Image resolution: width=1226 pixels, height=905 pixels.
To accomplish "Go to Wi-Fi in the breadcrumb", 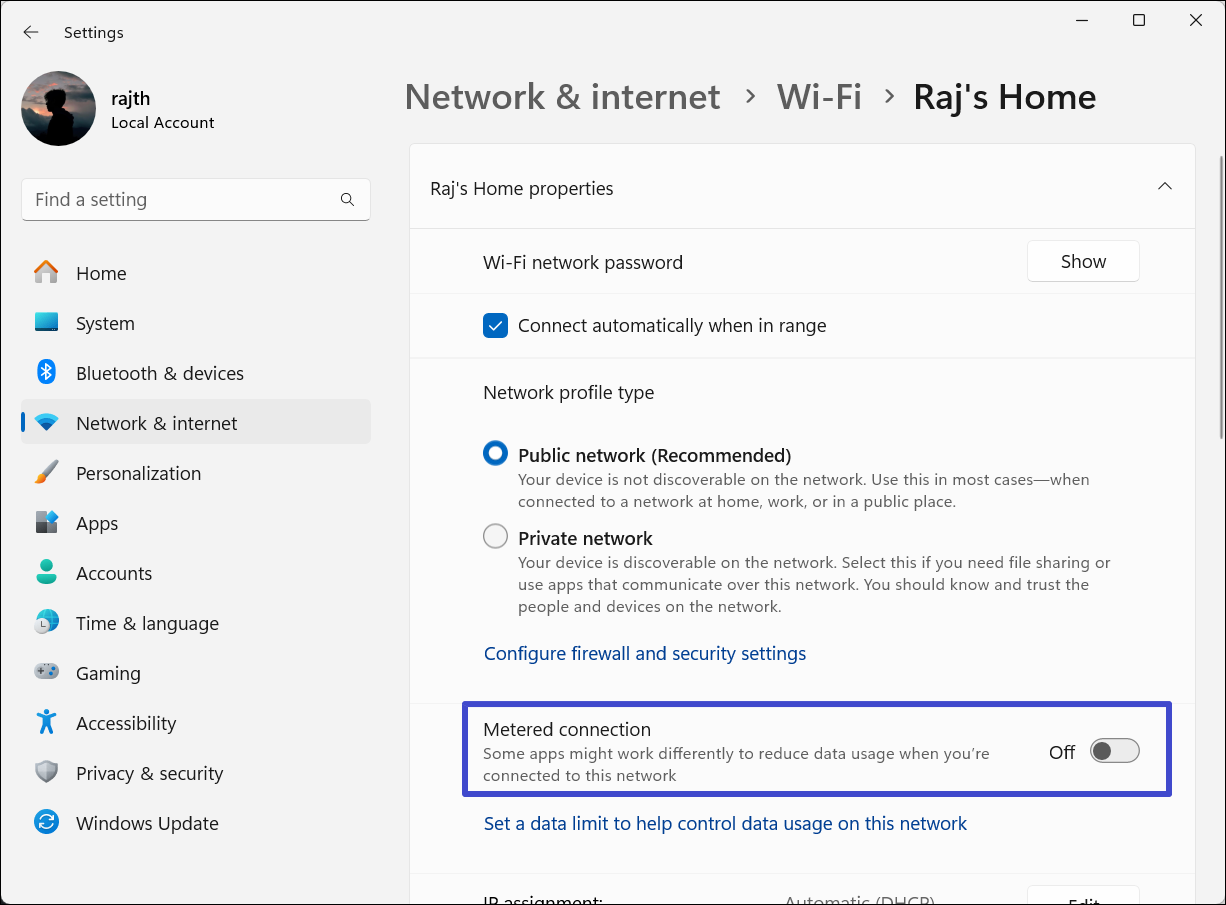I will click(x=819, y=97).
